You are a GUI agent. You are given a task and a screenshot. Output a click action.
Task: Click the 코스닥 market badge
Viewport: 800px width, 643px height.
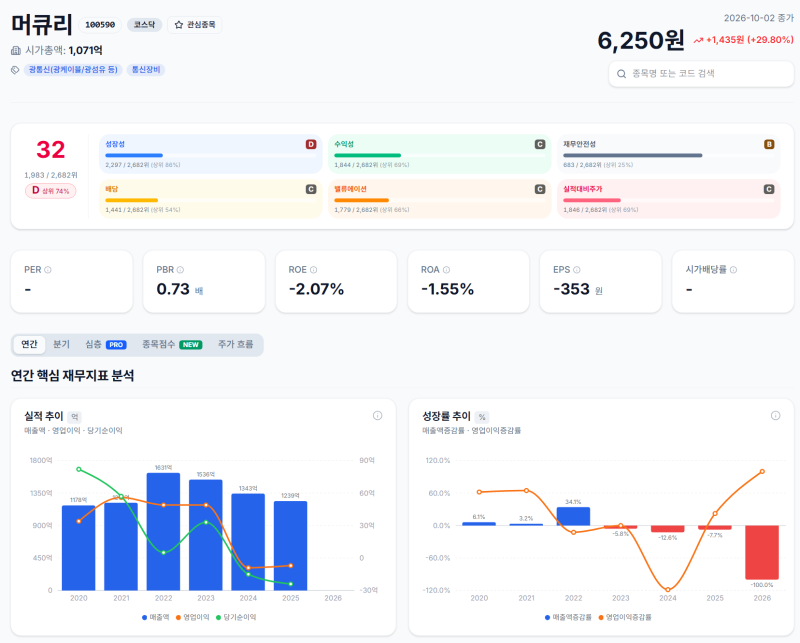click(x=144, y=24)
